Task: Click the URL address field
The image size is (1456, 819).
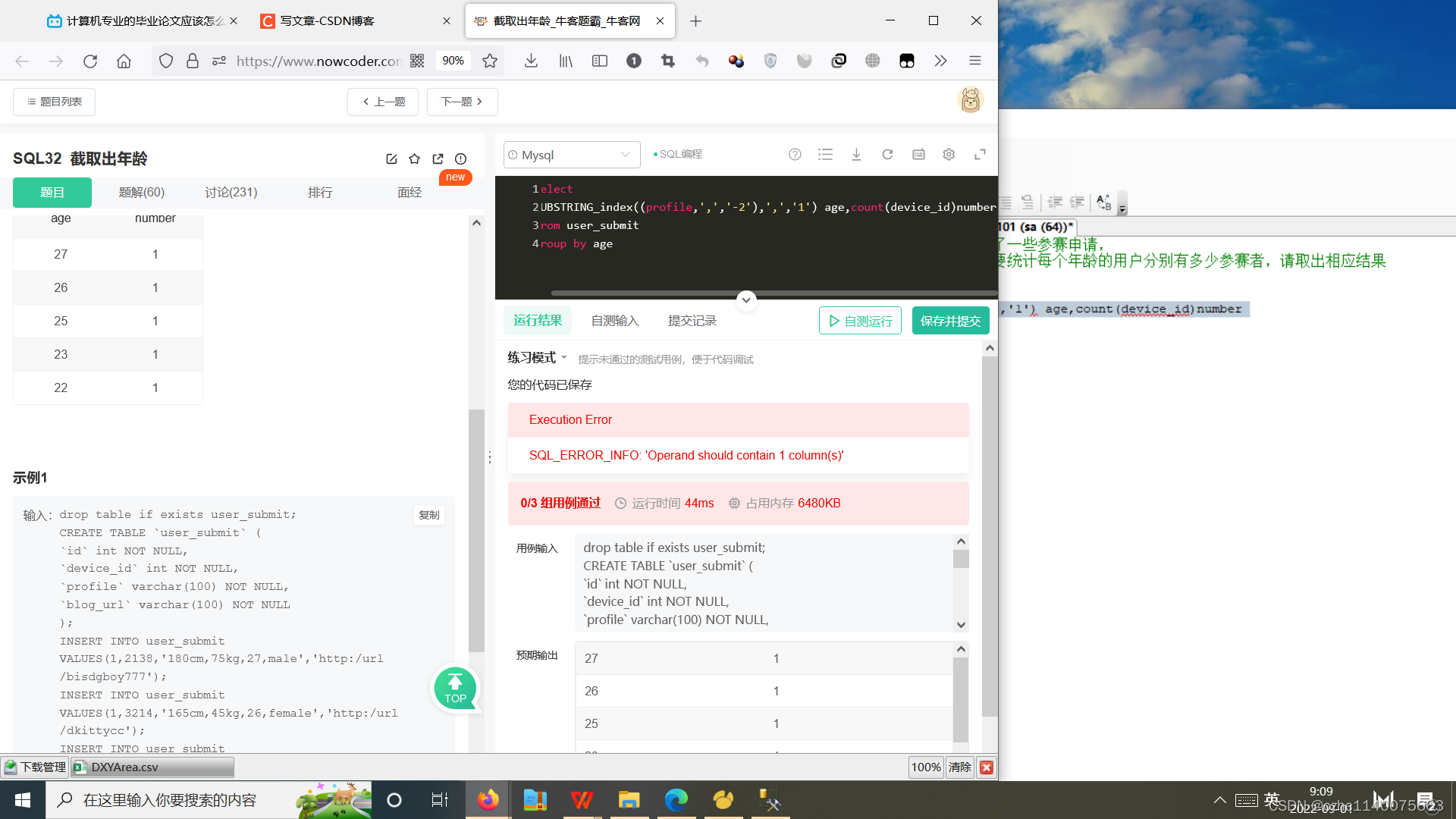Action: point(318,61)
